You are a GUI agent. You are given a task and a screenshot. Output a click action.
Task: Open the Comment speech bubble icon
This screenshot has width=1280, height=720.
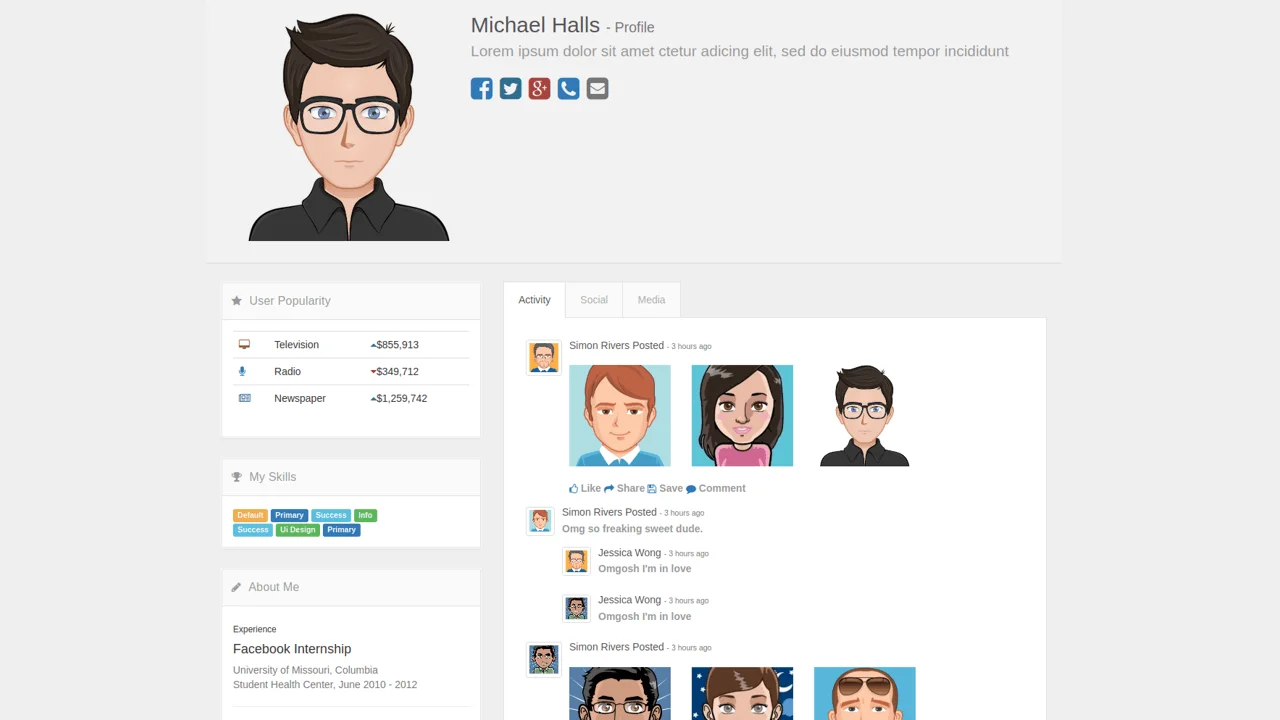pyautogui.click(x=716, y=488)
